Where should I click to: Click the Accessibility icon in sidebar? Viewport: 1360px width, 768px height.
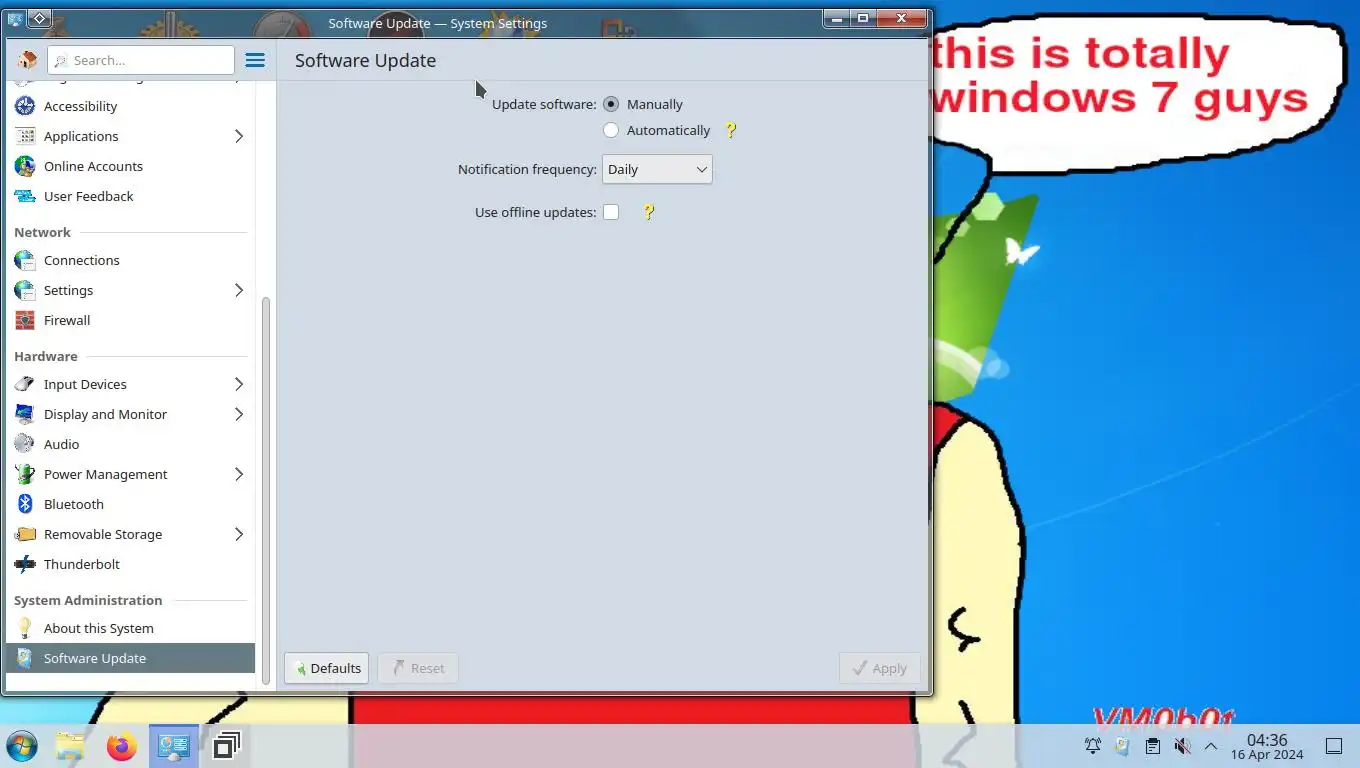25,106
